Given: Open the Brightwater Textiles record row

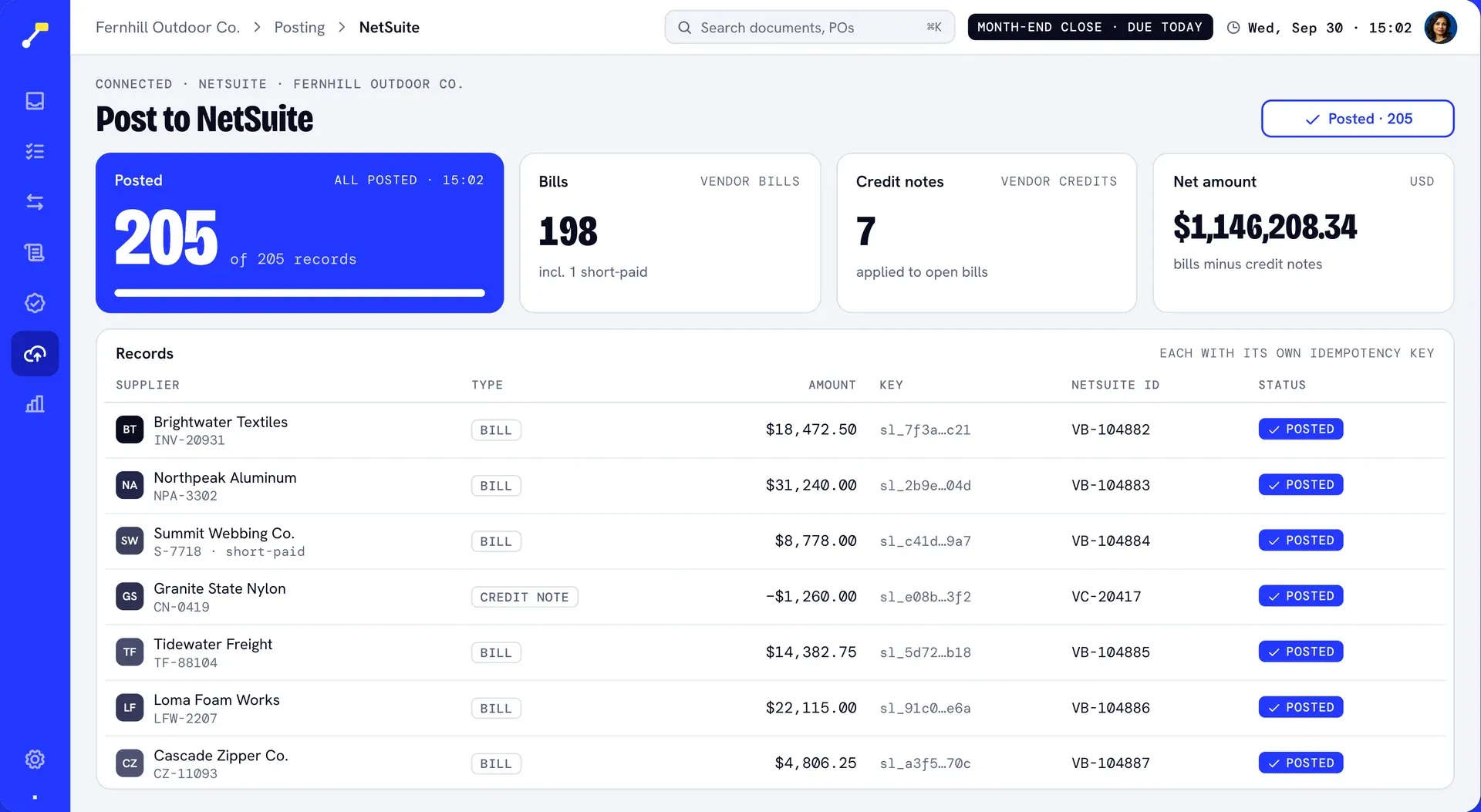Looking at the screenshot, I should (774, 430).
